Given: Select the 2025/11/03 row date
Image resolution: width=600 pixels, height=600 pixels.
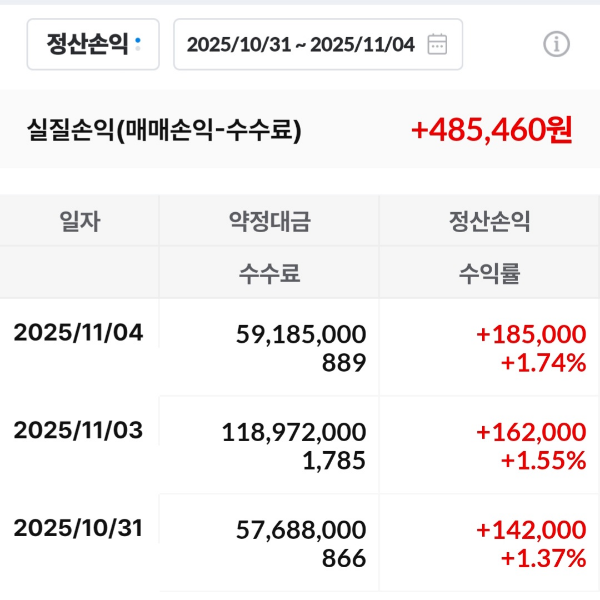Looking at the screenshot, I should pyautogui.click(x=79, y=431).
